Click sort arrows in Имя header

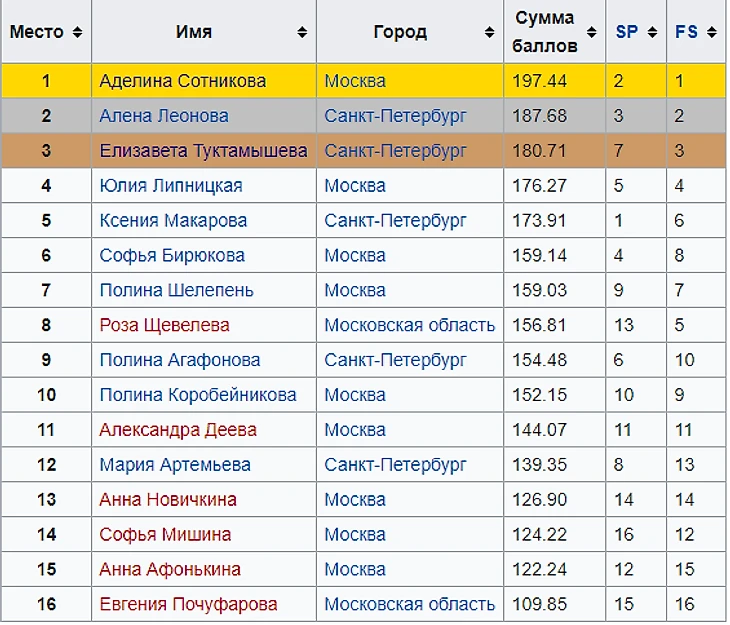coord(302,32)
